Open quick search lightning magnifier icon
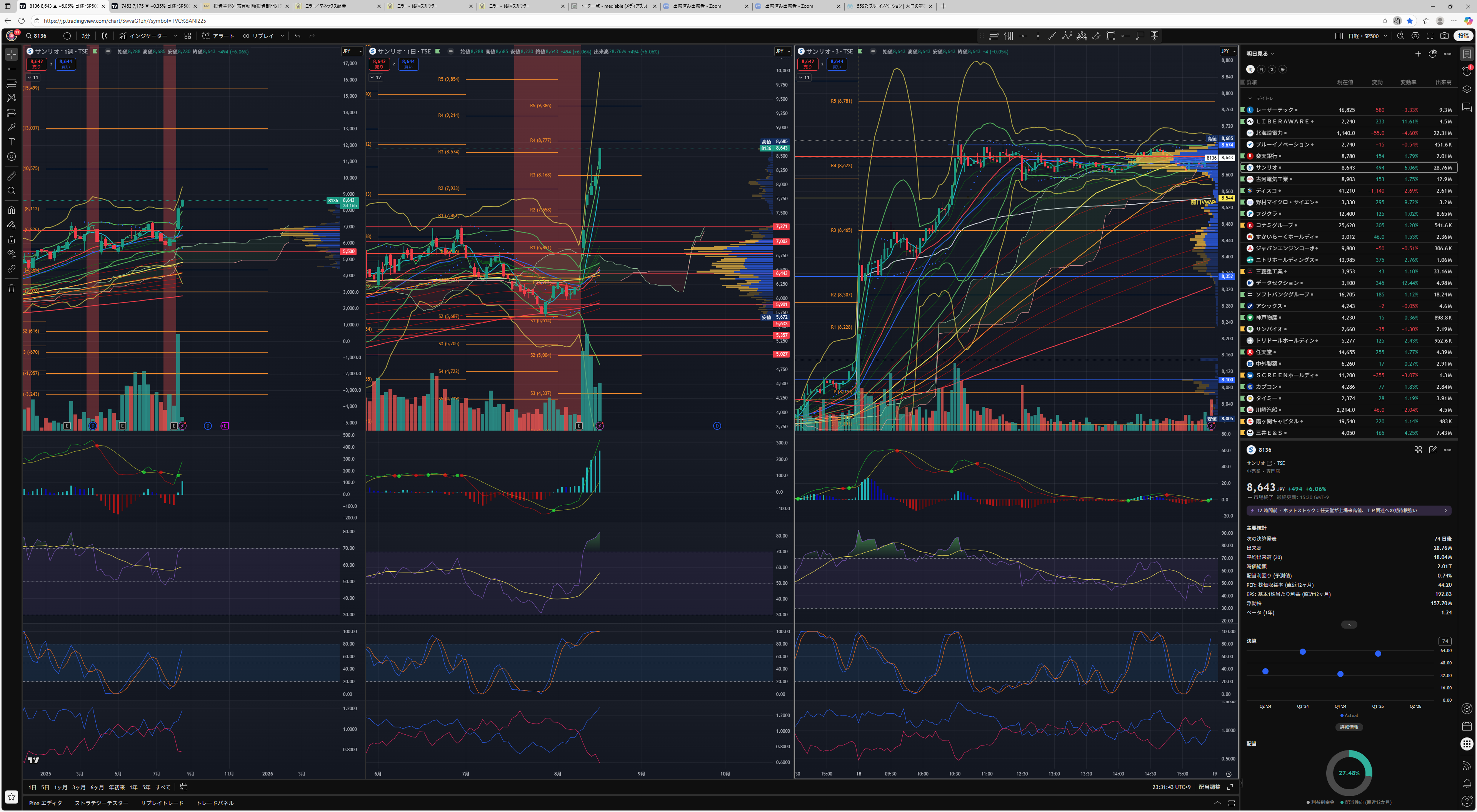The width and height of the screenshot is (1477, 812). (x=1401, y=35)
